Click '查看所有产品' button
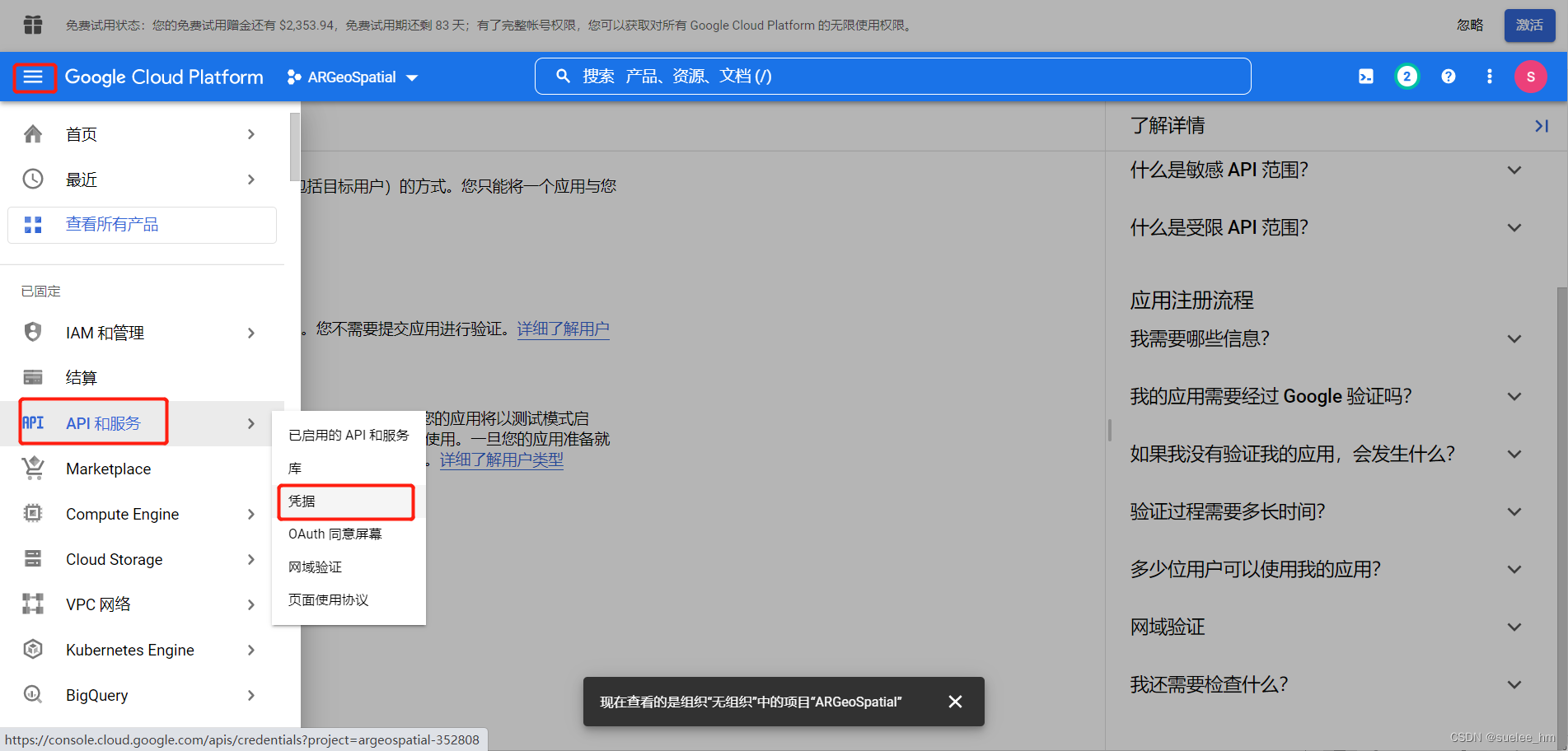Viewport: 1568px width, 751px height. [142, 225]
